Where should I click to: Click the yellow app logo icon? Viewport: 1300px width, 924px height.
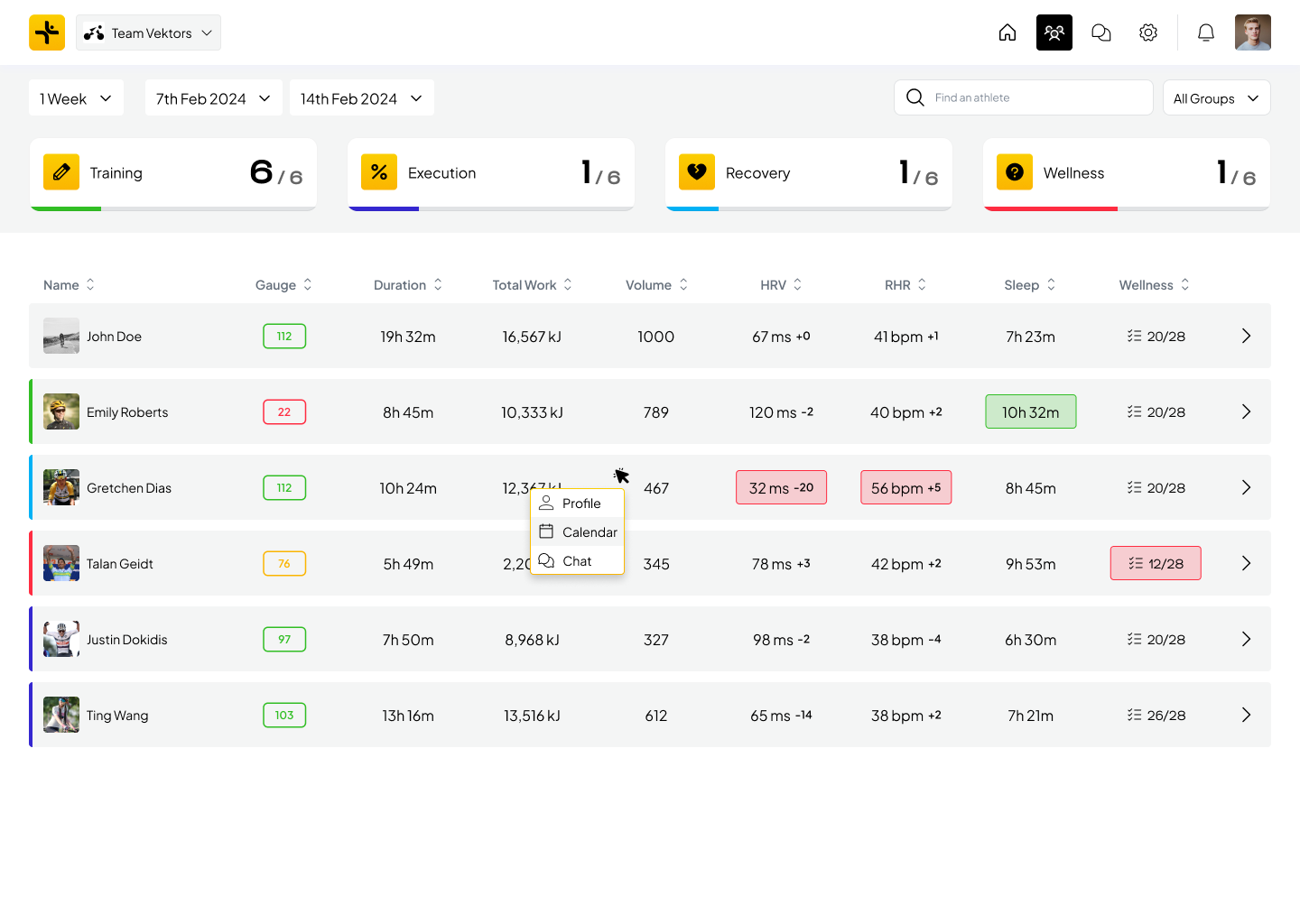(47, 32)
